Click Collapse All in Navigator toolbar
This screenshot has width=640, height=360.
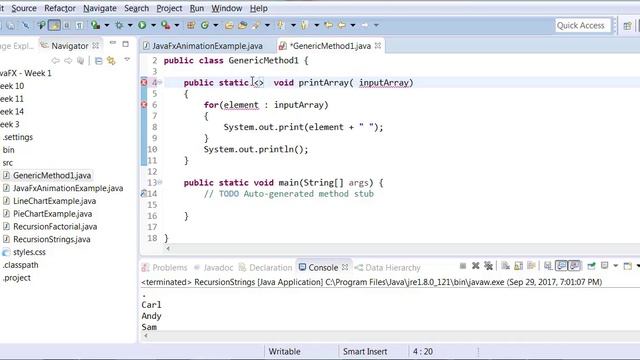coord(98,61)
